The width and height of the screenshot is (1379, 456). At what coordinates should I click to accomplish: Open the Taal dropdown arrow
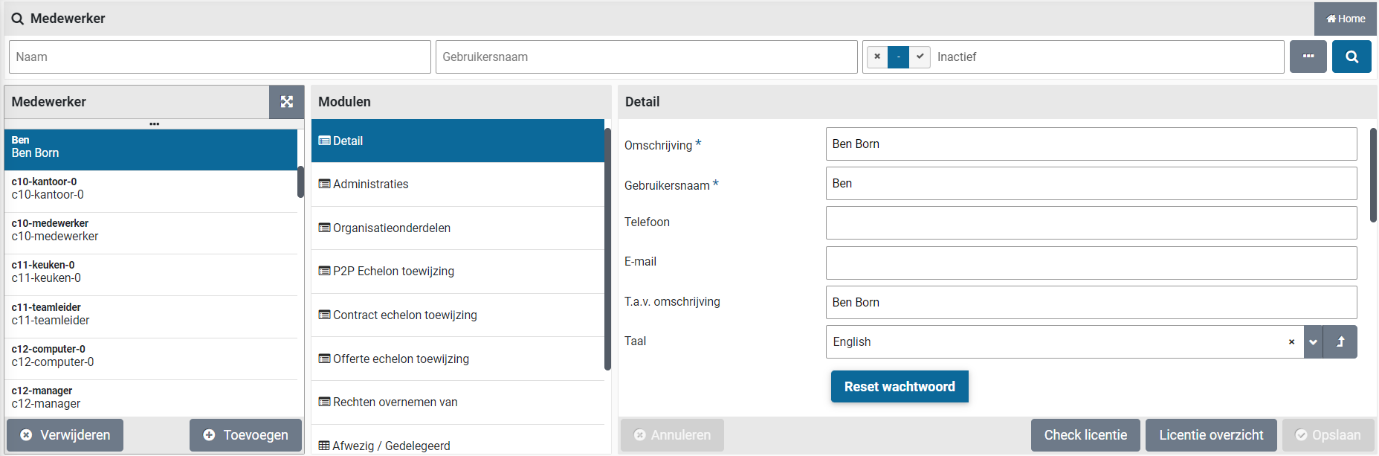click(x=1313, y=342)
